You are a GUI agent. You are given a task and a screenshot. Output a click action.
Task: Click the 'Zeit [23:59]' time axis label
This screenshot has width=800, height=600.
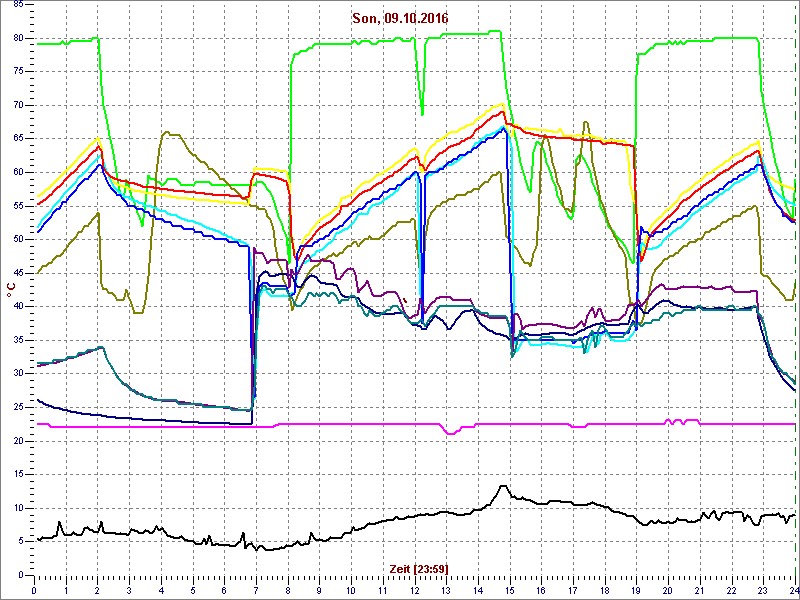pos(419,568)
